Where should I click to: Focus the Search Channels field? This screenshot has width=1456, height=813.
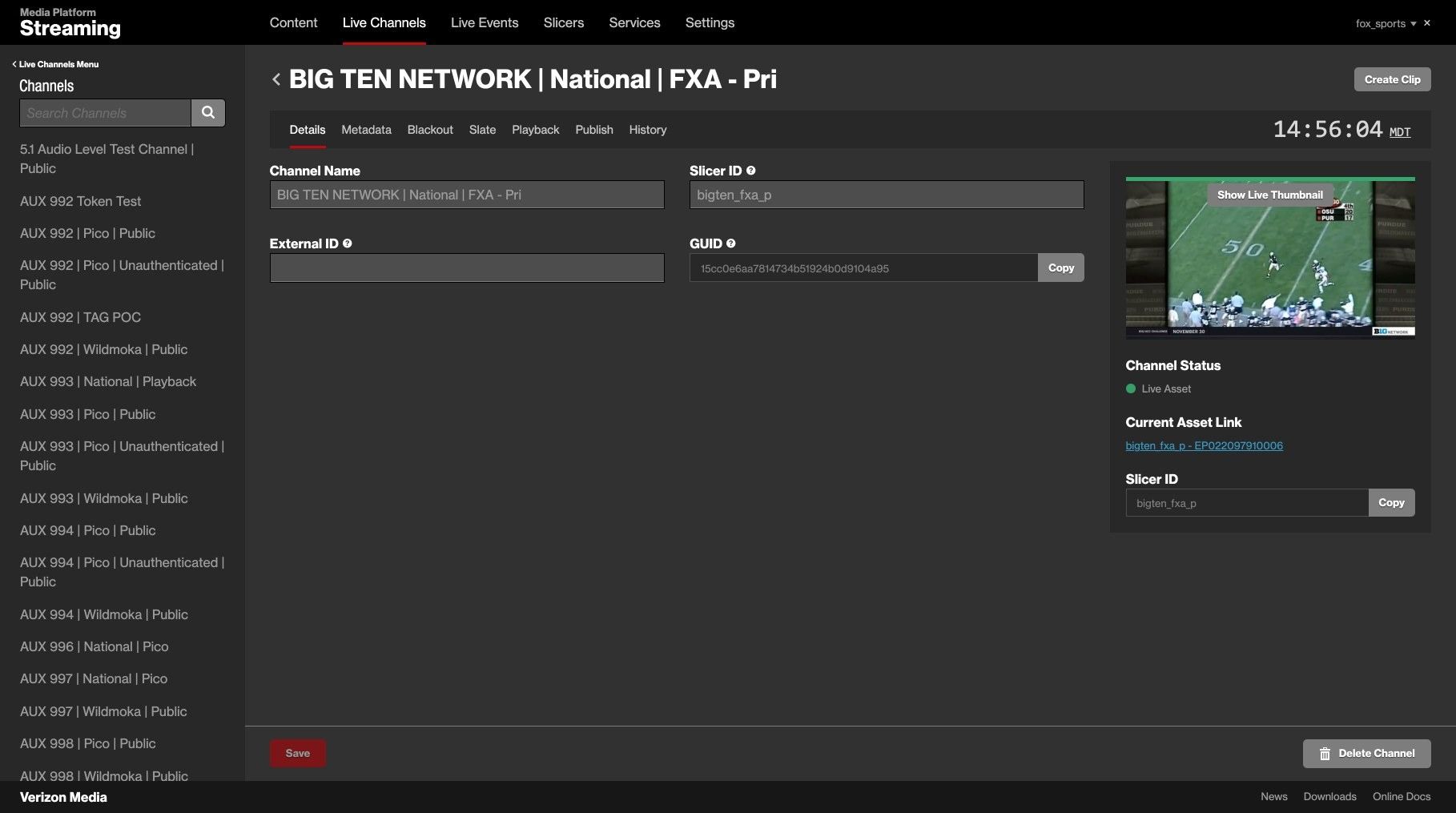105,113
